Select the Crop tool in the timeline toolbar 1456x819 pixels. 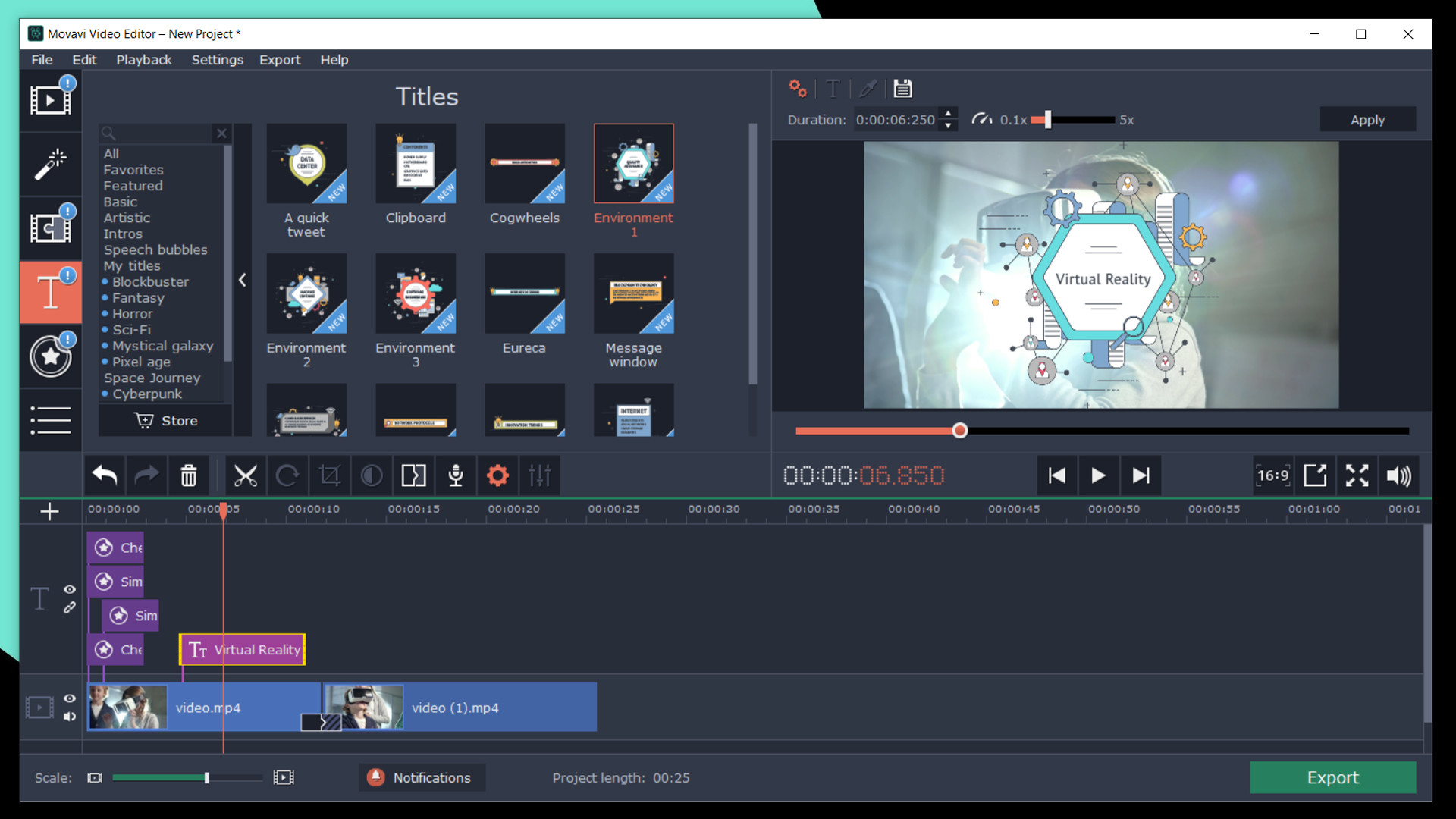pyautogui.click(x=330, y=475)
